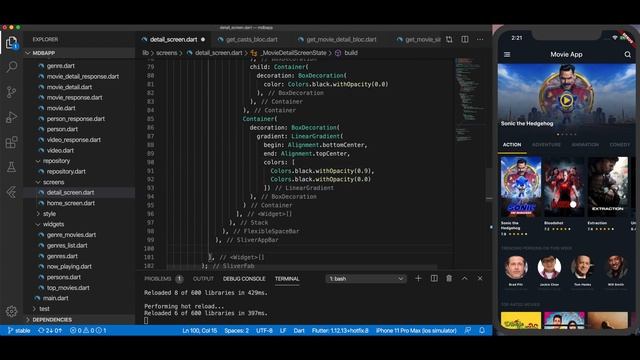Switch to detail_screen.dart editor tab

tap(173, 40)
